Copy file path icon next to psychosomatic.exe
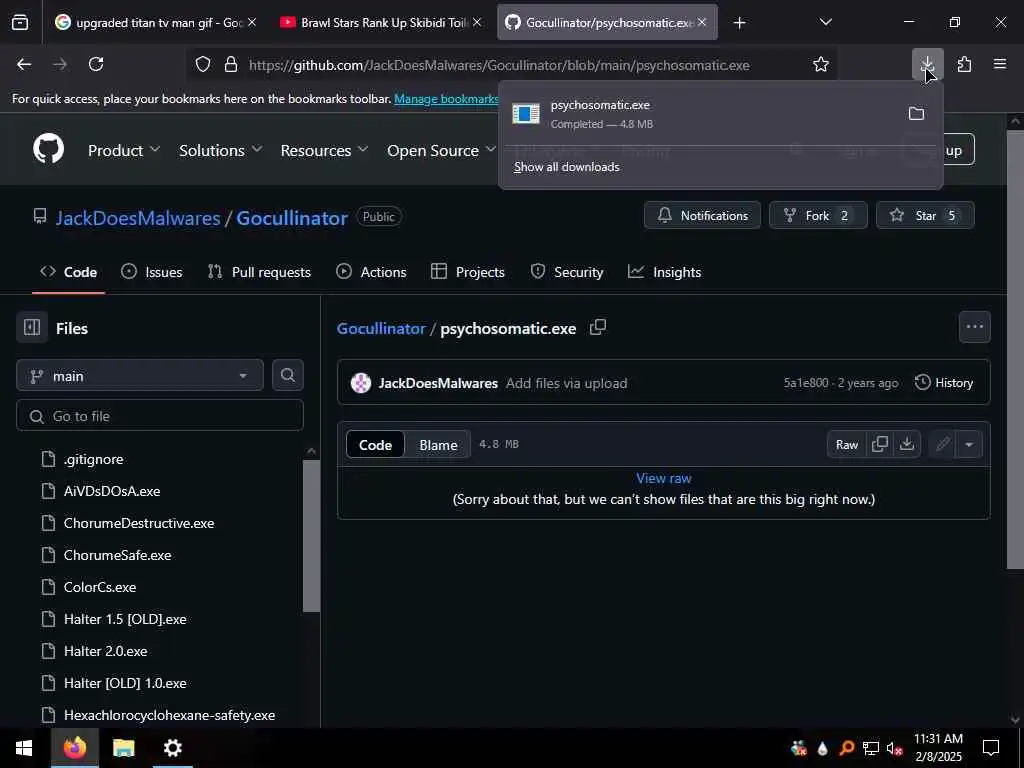This screenshot has height=768, width=1024. pos(598,327)
